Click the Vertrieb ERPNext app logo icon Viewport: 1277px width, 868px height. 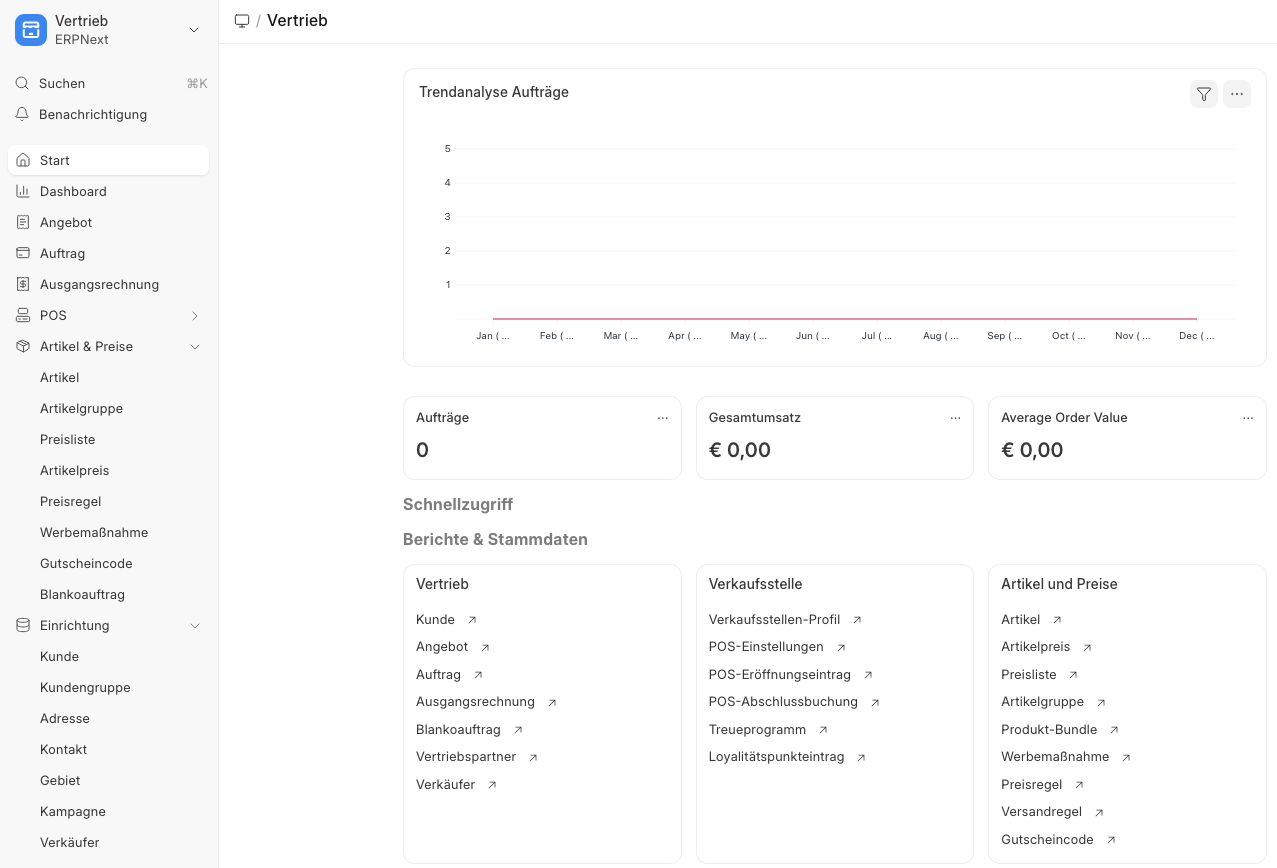coord(31,30)
